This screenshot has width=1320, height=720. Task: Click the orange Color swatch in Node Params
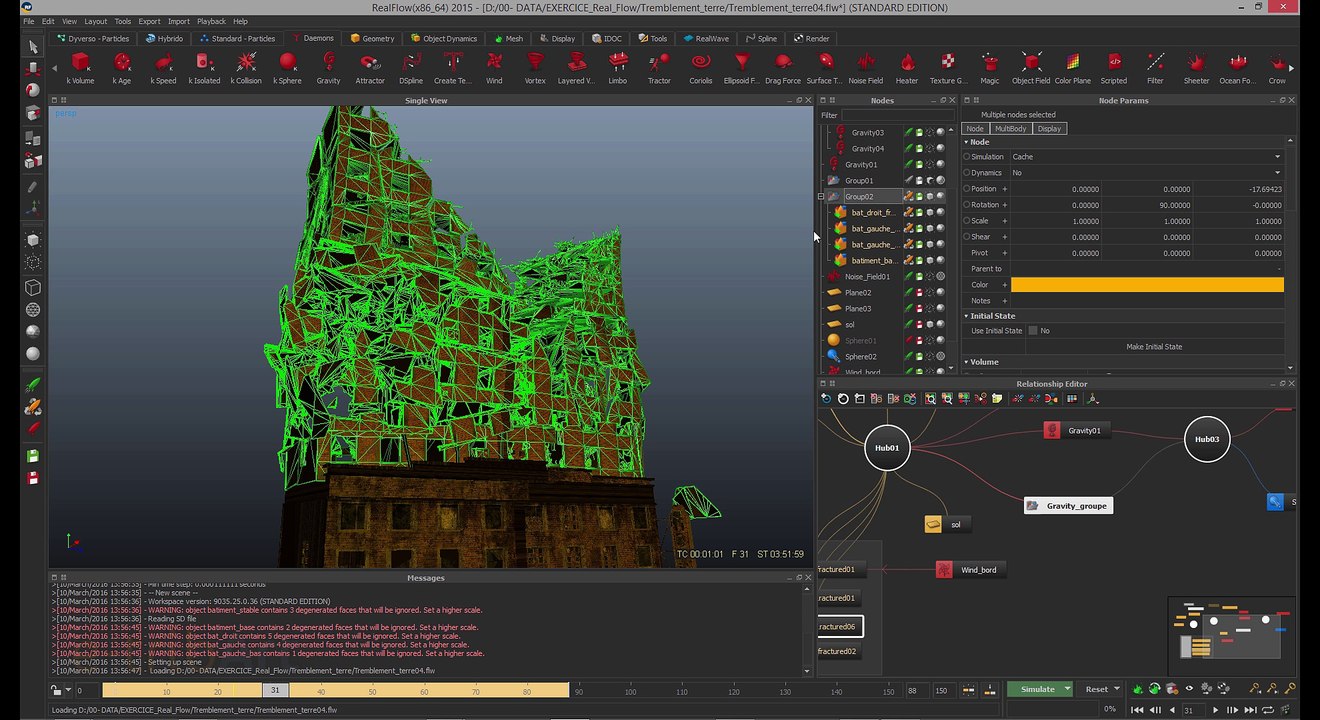click(x=1146, y=285)
